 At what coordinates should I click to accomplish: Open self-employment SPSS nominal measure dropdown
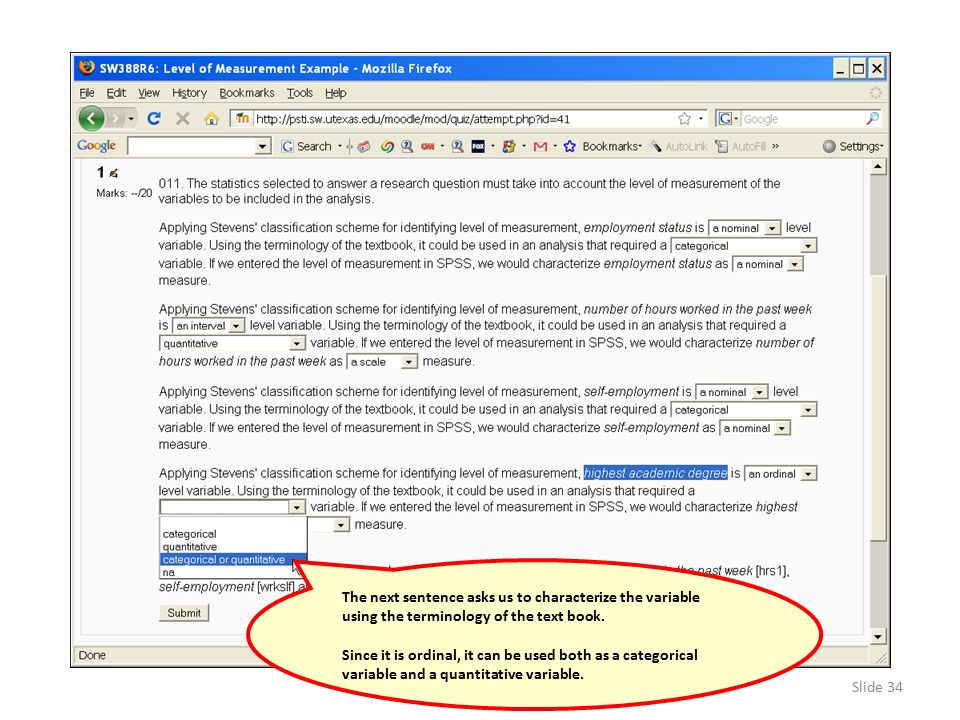pyautogui.click(x=755, y=428)
